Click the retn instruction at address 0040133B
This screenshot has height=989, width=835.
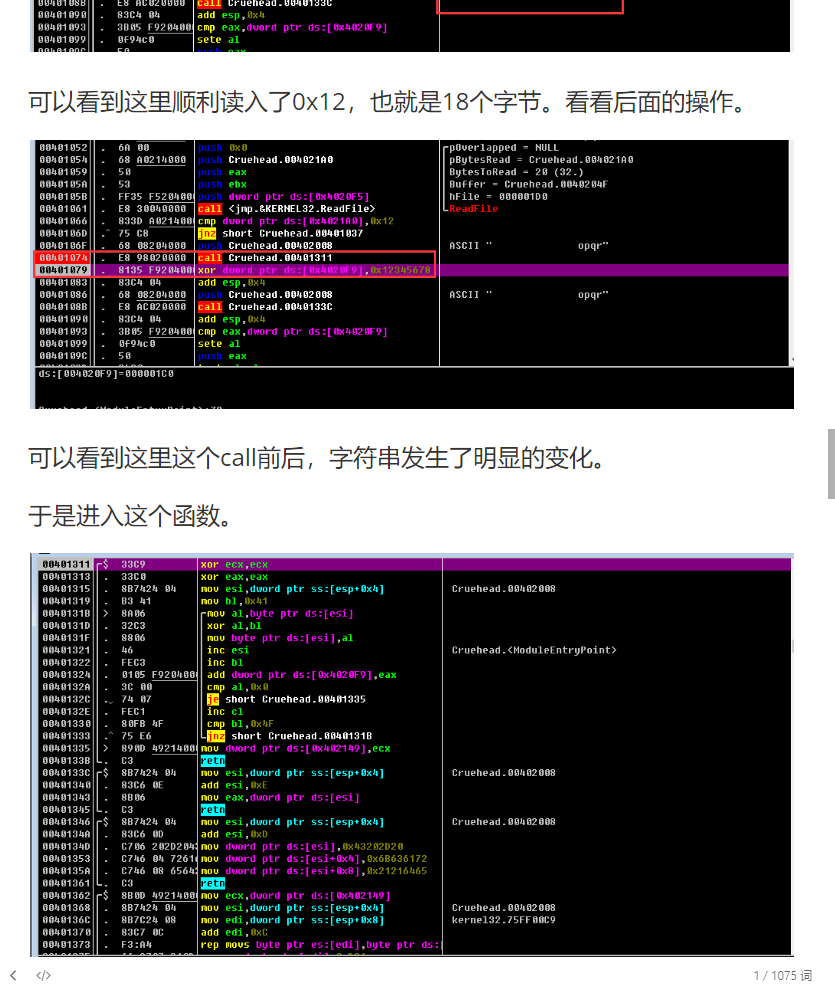coord(212,760)
